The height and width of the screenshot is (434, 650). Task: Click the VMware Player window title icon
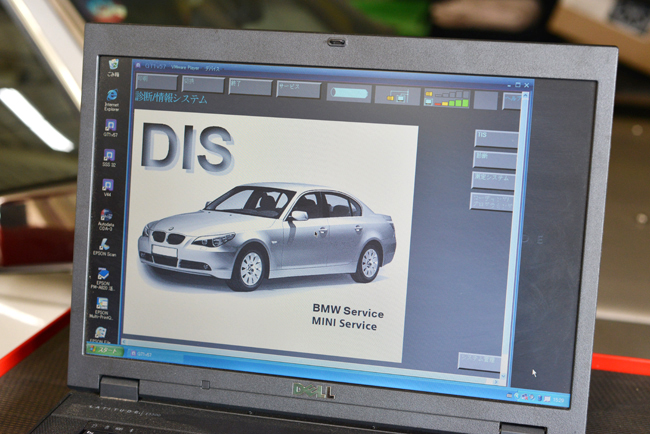[138, 65]
